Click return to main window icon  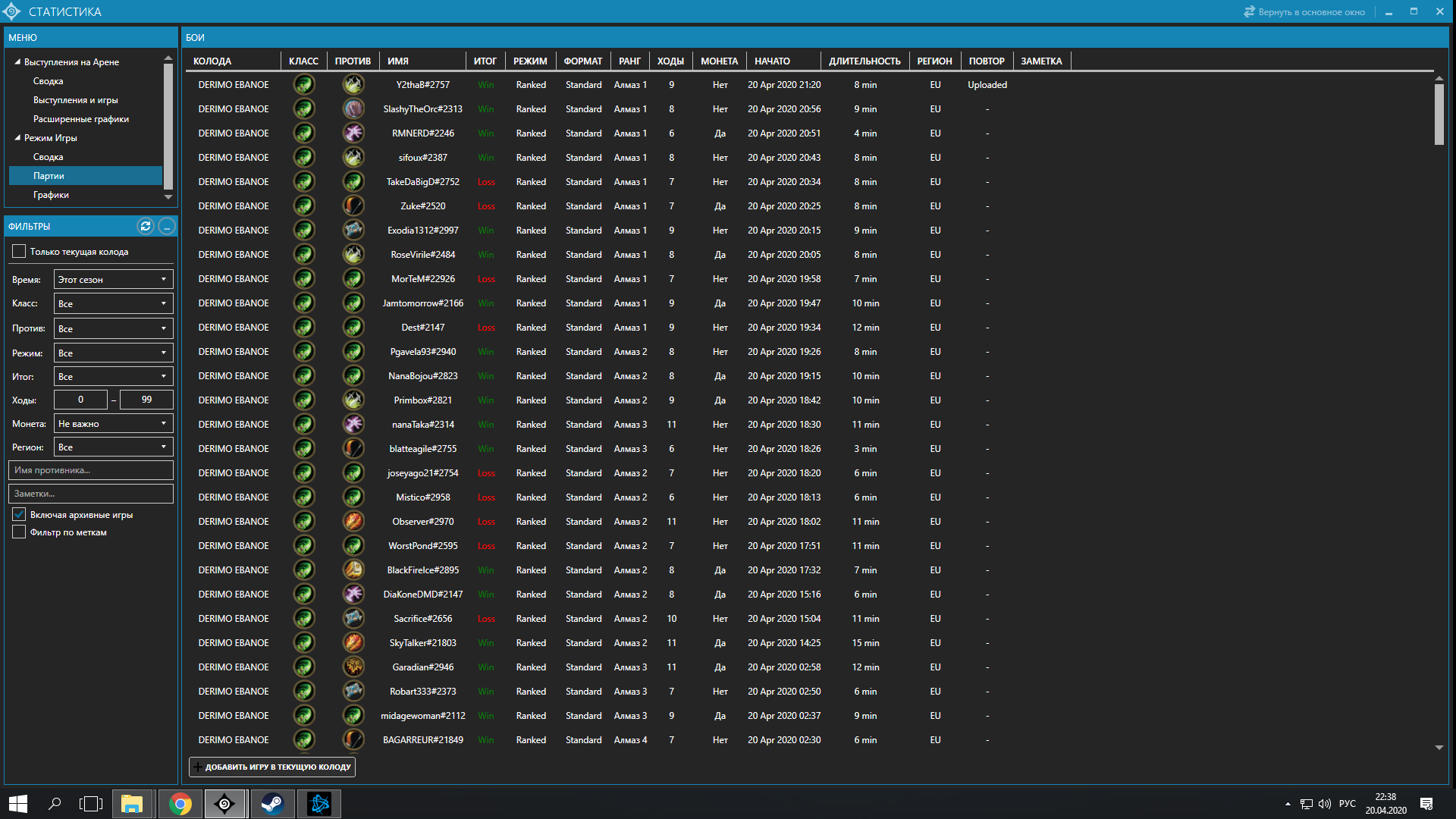(1249, 12)
